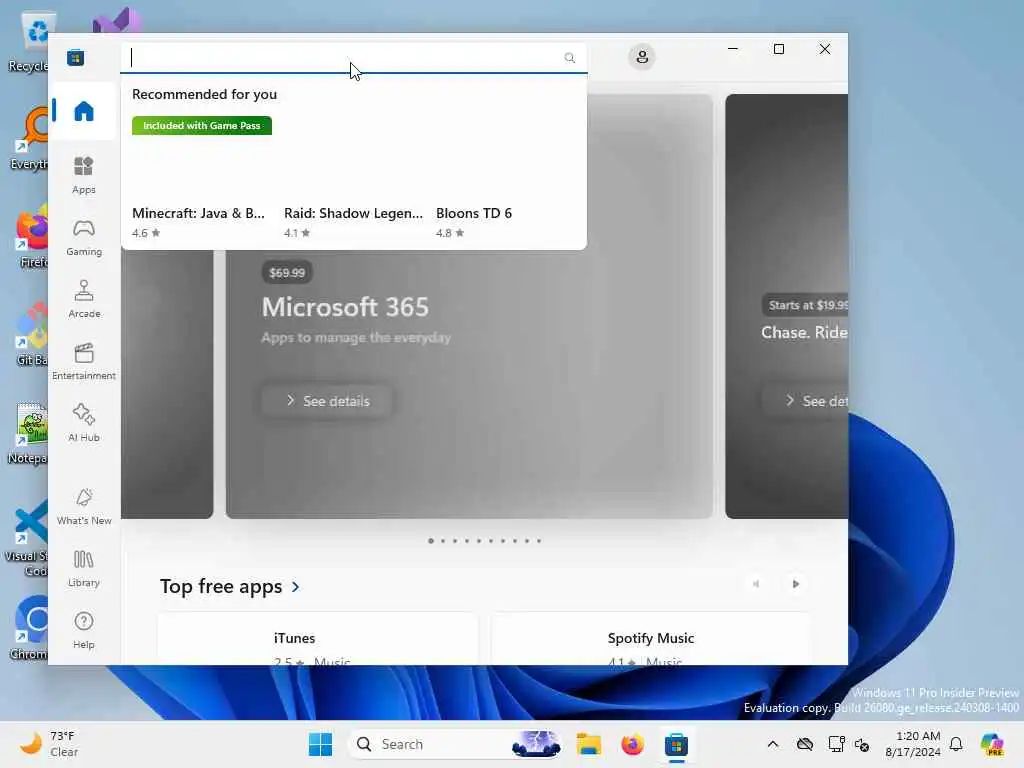
Task: Select the last carousel page dot
Action: tap(539, 541)
